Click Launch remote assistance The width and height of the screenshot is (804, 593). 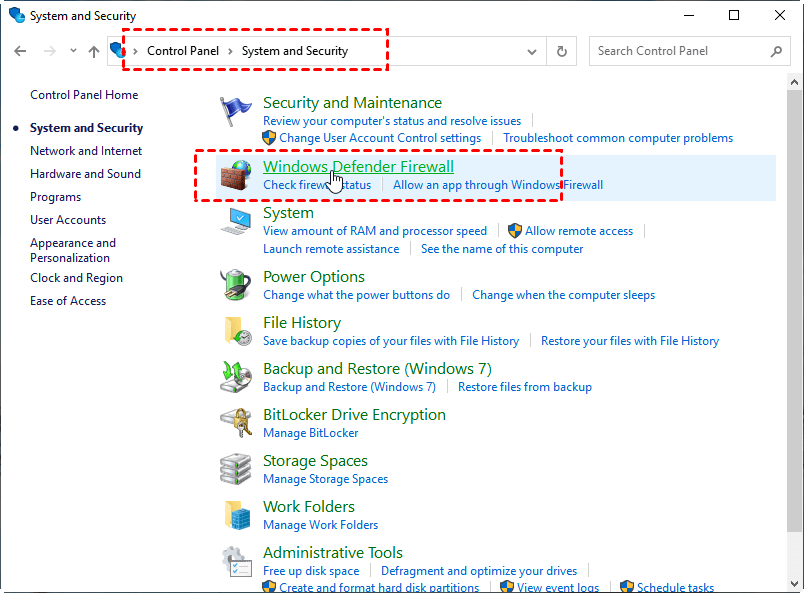(x=331, y=249)
